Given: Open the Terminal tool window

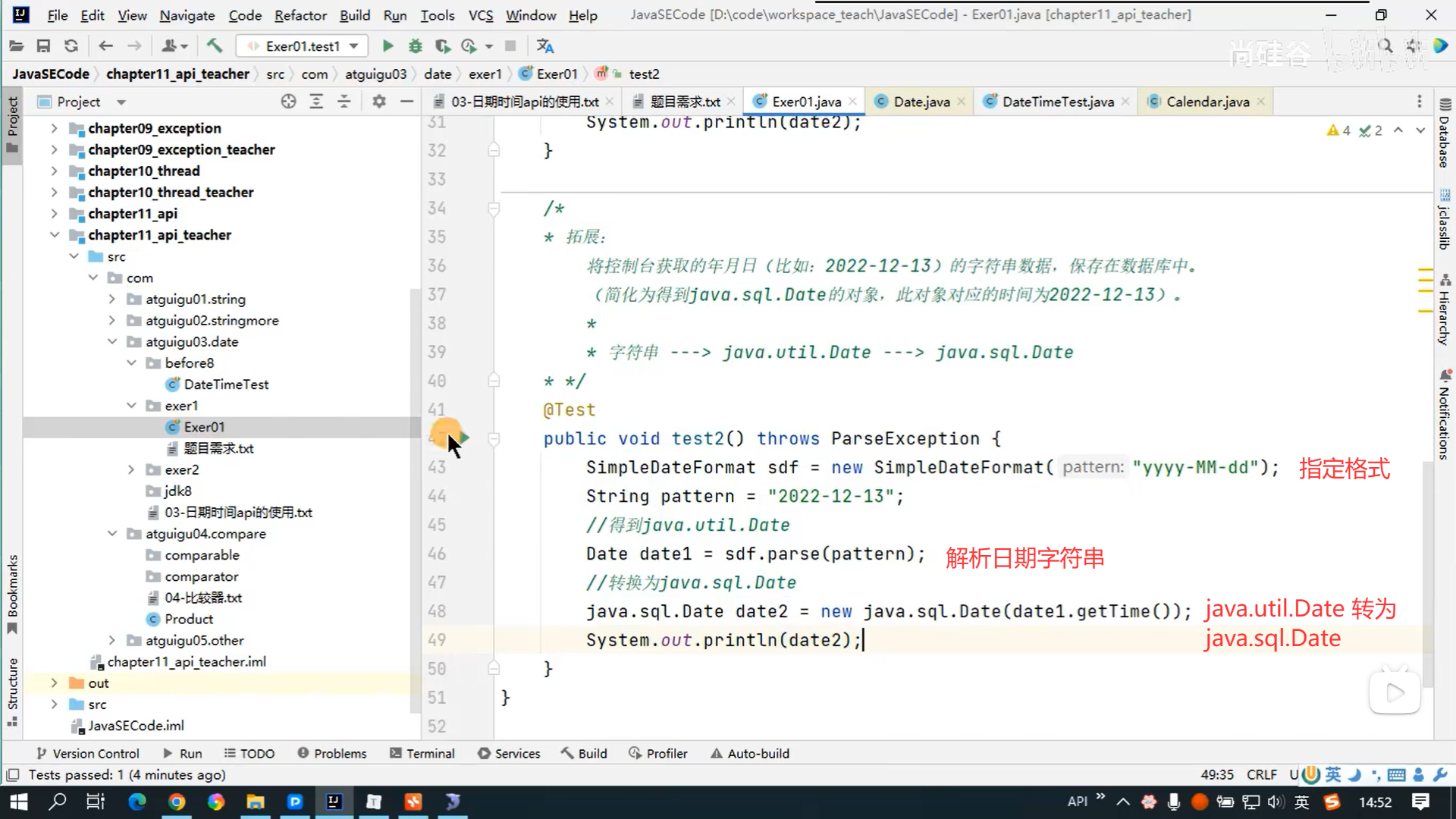Looking at the screenshot, I should [422, 753].
